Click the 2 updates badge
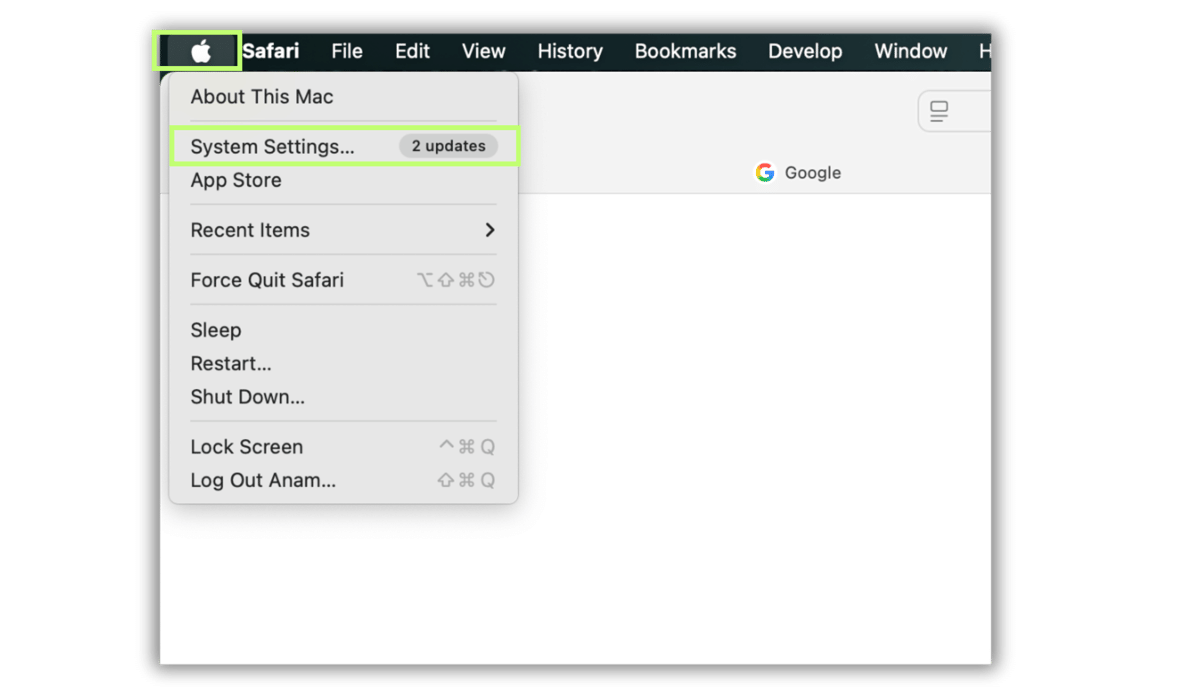This screenshot has width=1200, height=698. click(x=448, y=146)
